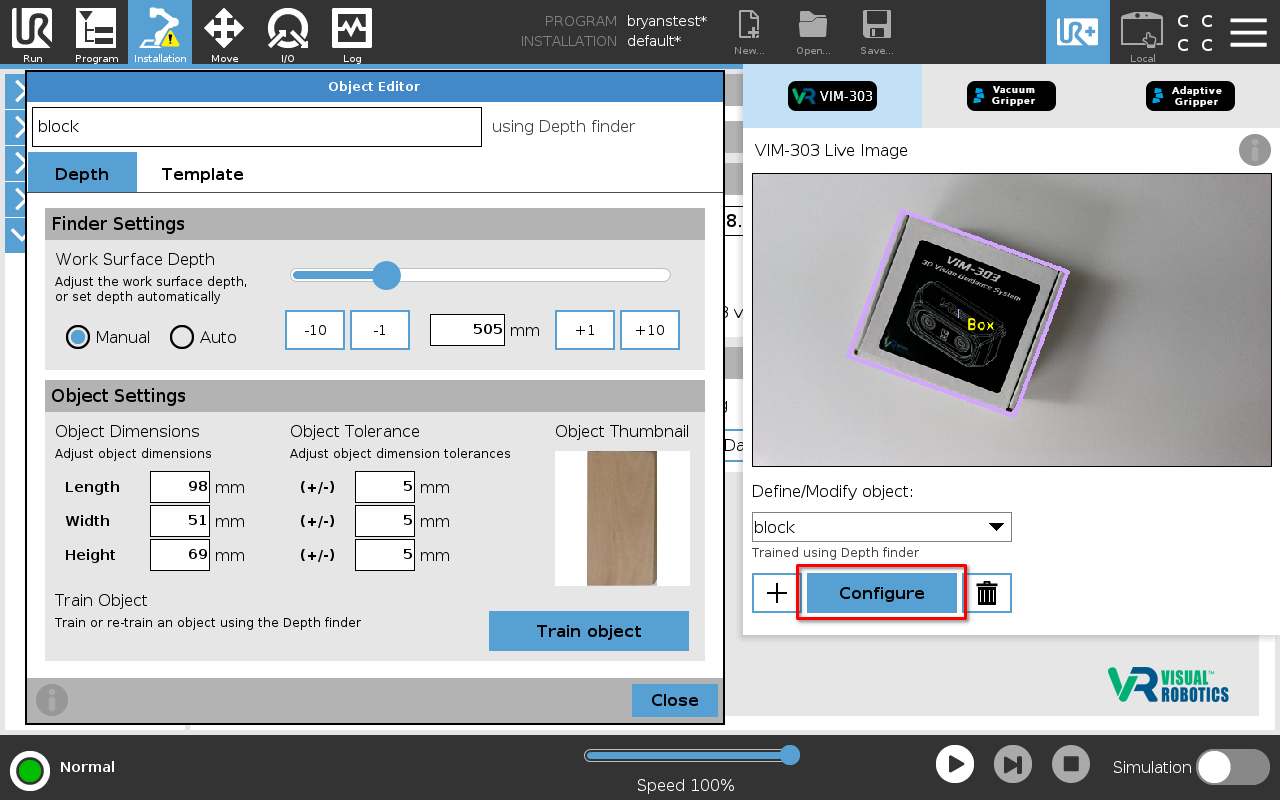Open the Run screen
Viewport: 1280px width, 800px height.
(x=32, y=33)
